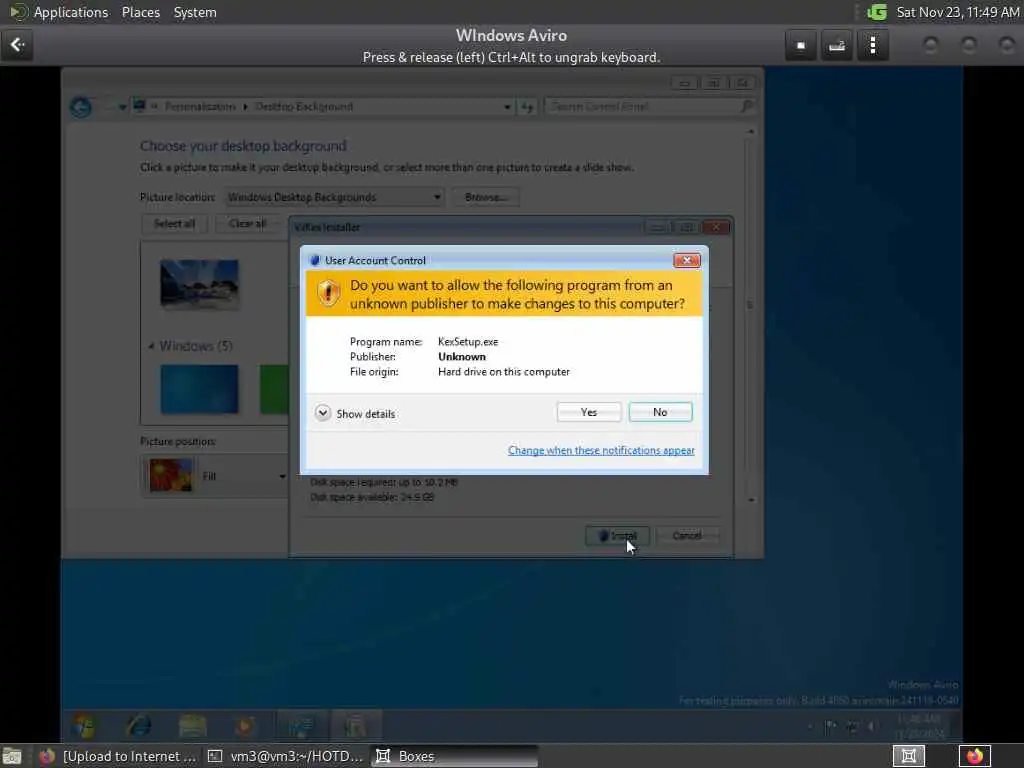Image resolution: width=1024 pixels, height=768 pixels.
Task: Click Cancel in VxKex Installer
Action: (x=687, y=536)
